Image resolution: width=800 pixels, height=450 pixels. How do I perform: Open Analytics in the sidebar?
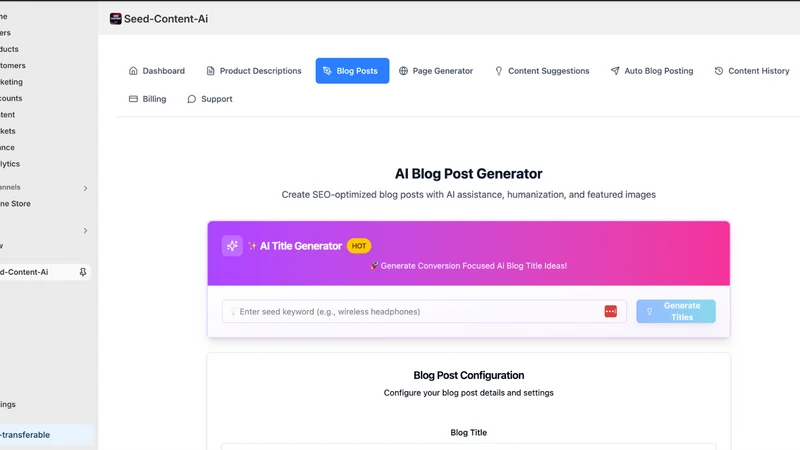click(x=10, y=164)
